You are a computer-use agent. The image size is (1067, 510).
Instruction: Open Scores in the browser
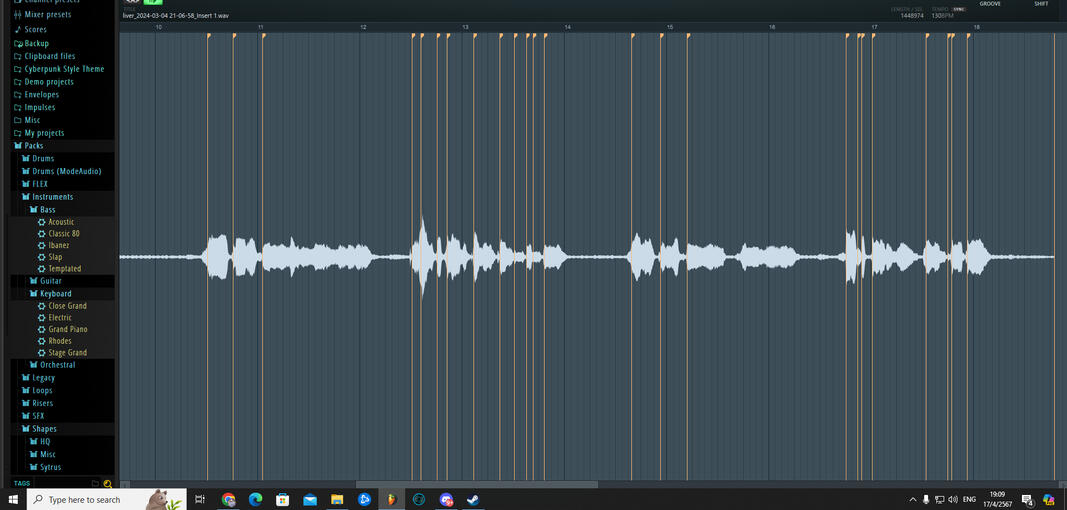[35, 30]
